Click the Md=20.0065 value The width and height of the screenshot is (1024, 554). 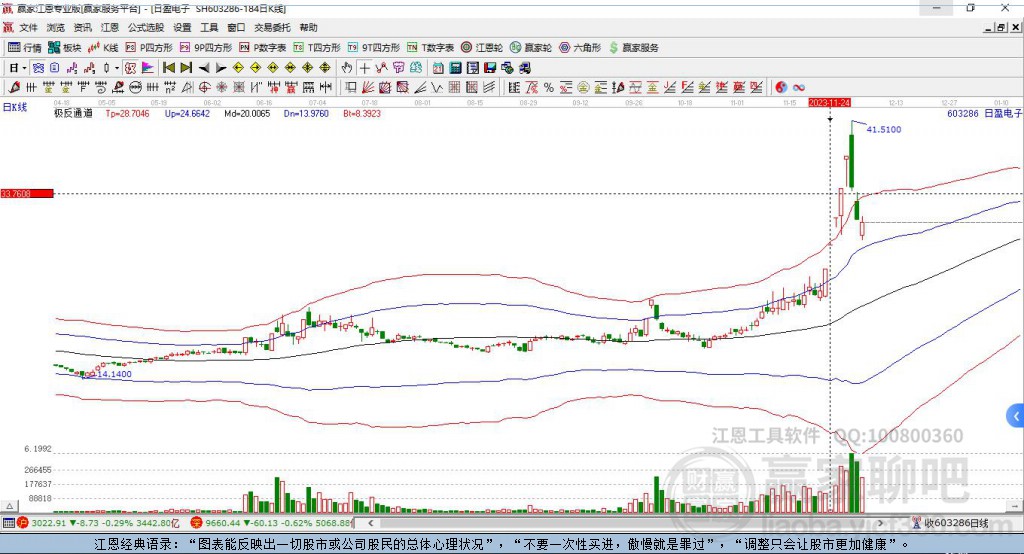pos(247,114)
